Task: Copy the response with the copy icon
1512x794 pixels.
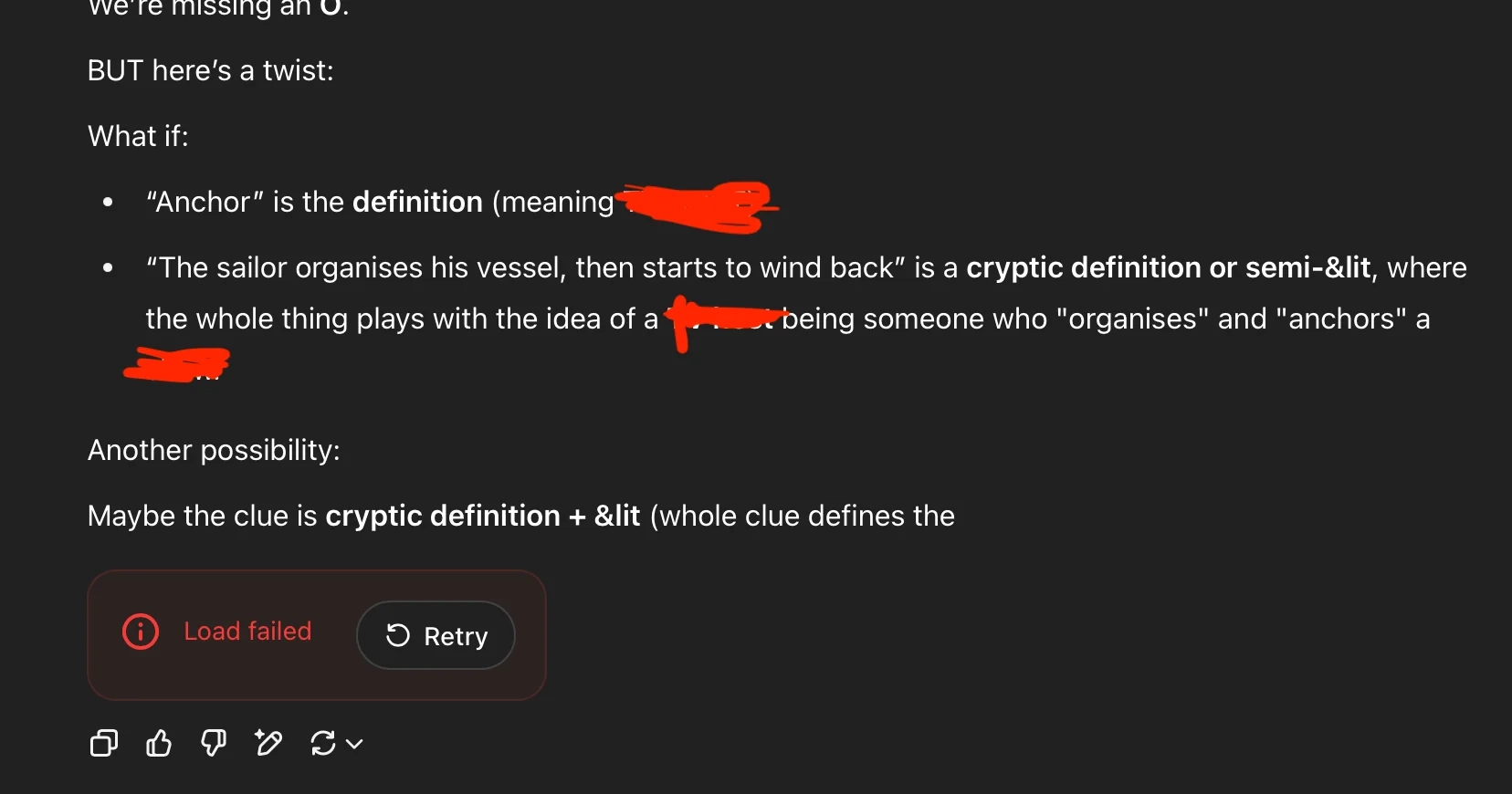Action: pos(104,744)
